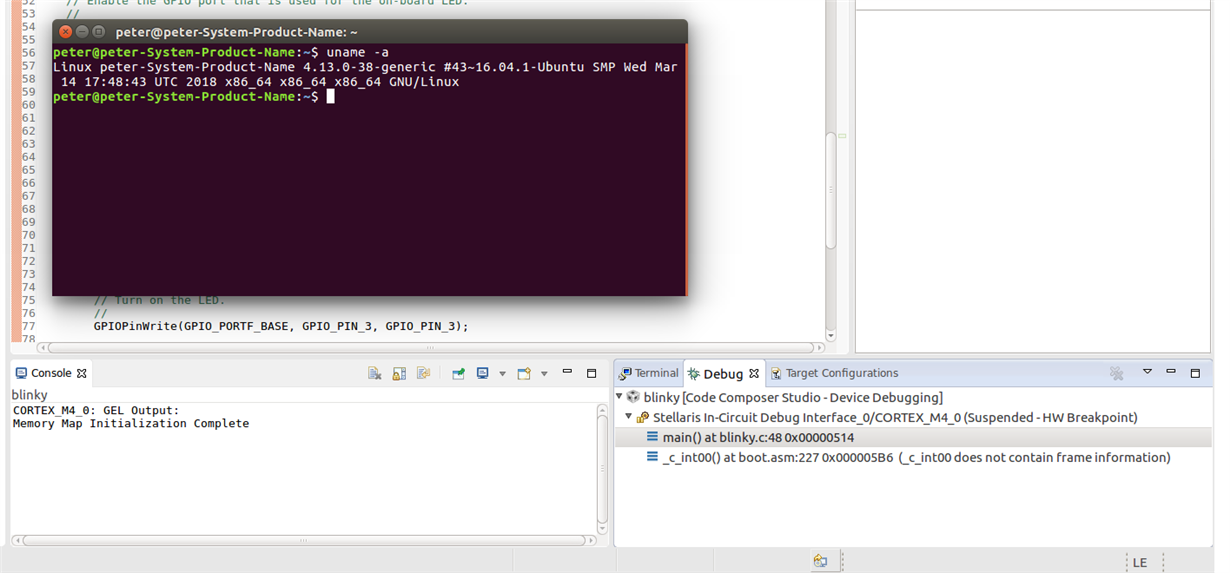
Task: Close the Console tab
Action: tap(82, 373)
